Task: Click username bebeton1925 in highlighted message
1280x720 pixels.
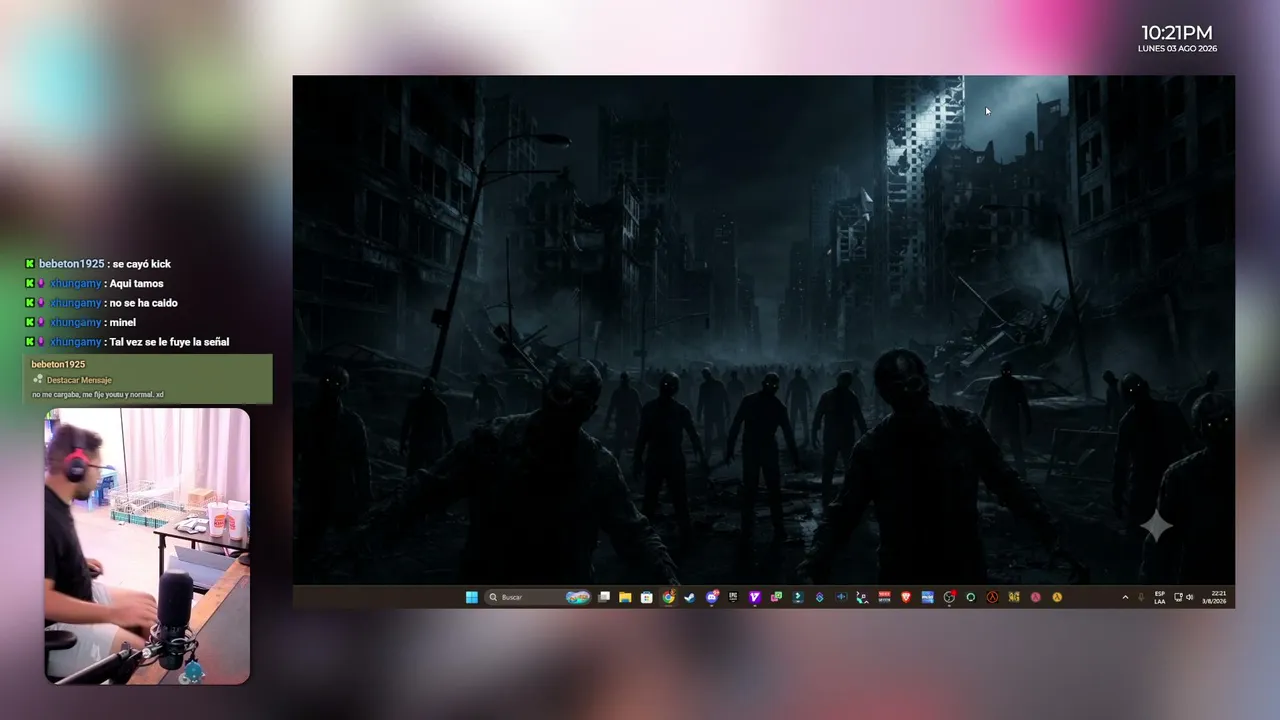Action: click(x=58, y=365)
